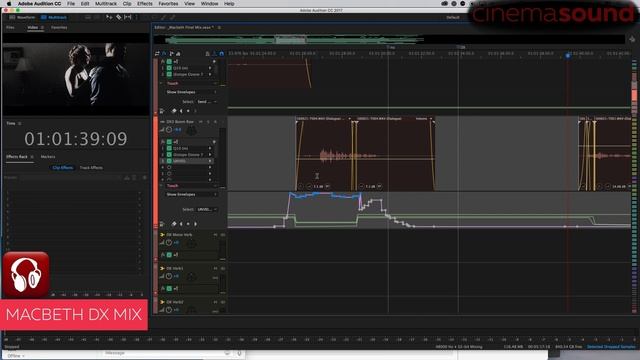
Task: Open the Edit menu
Action: (85, 4)
